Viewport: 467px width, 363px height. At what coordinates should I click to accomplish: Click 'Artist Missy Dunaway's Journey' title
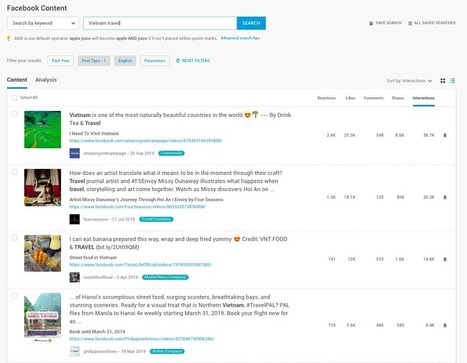(146, 199)
